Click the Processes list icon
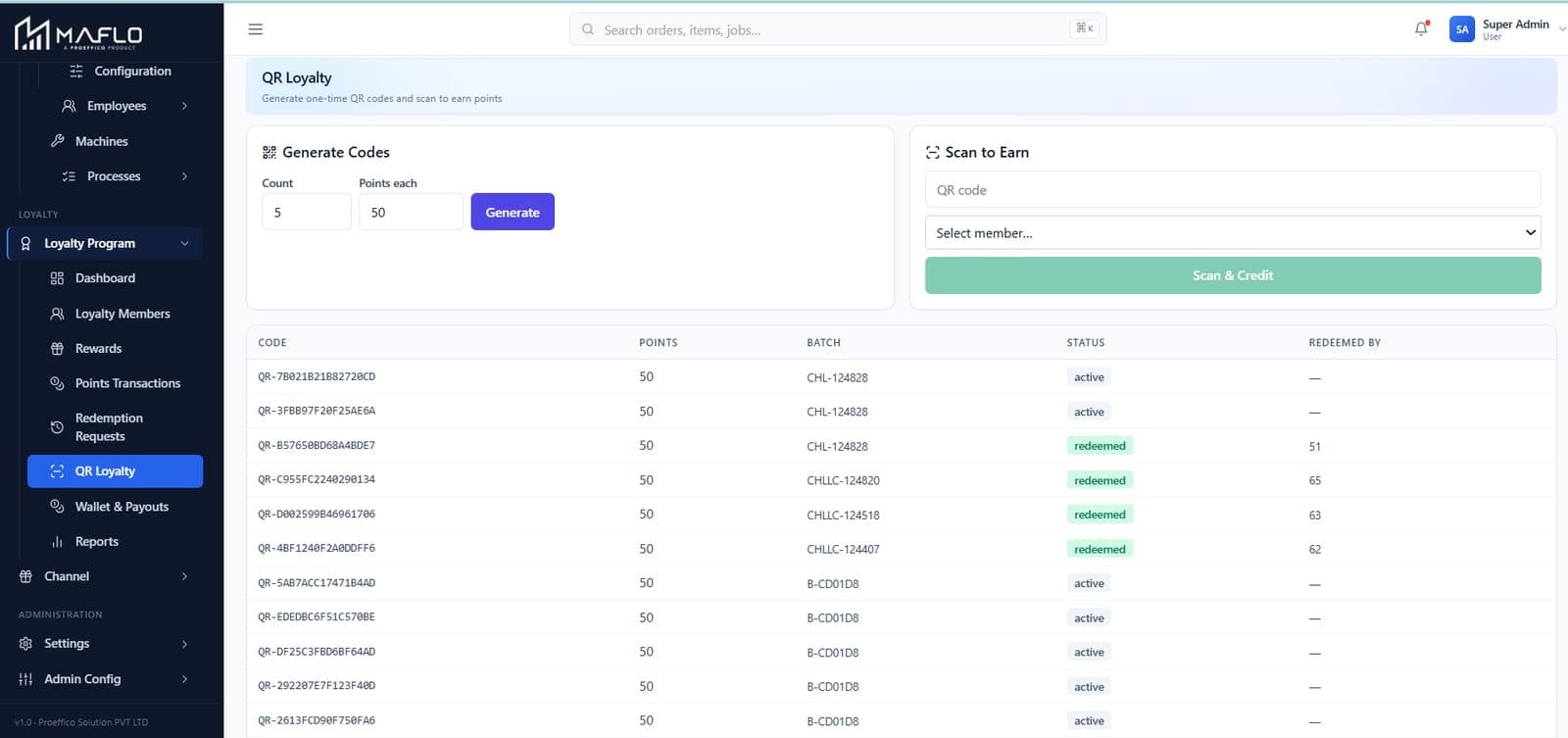The image size is (1568, 738). [x=69, y=176]
